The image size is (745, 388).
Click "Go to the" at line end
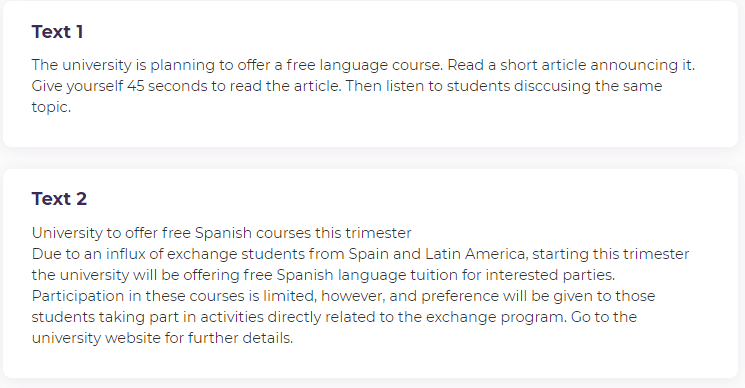coord(604,317)
